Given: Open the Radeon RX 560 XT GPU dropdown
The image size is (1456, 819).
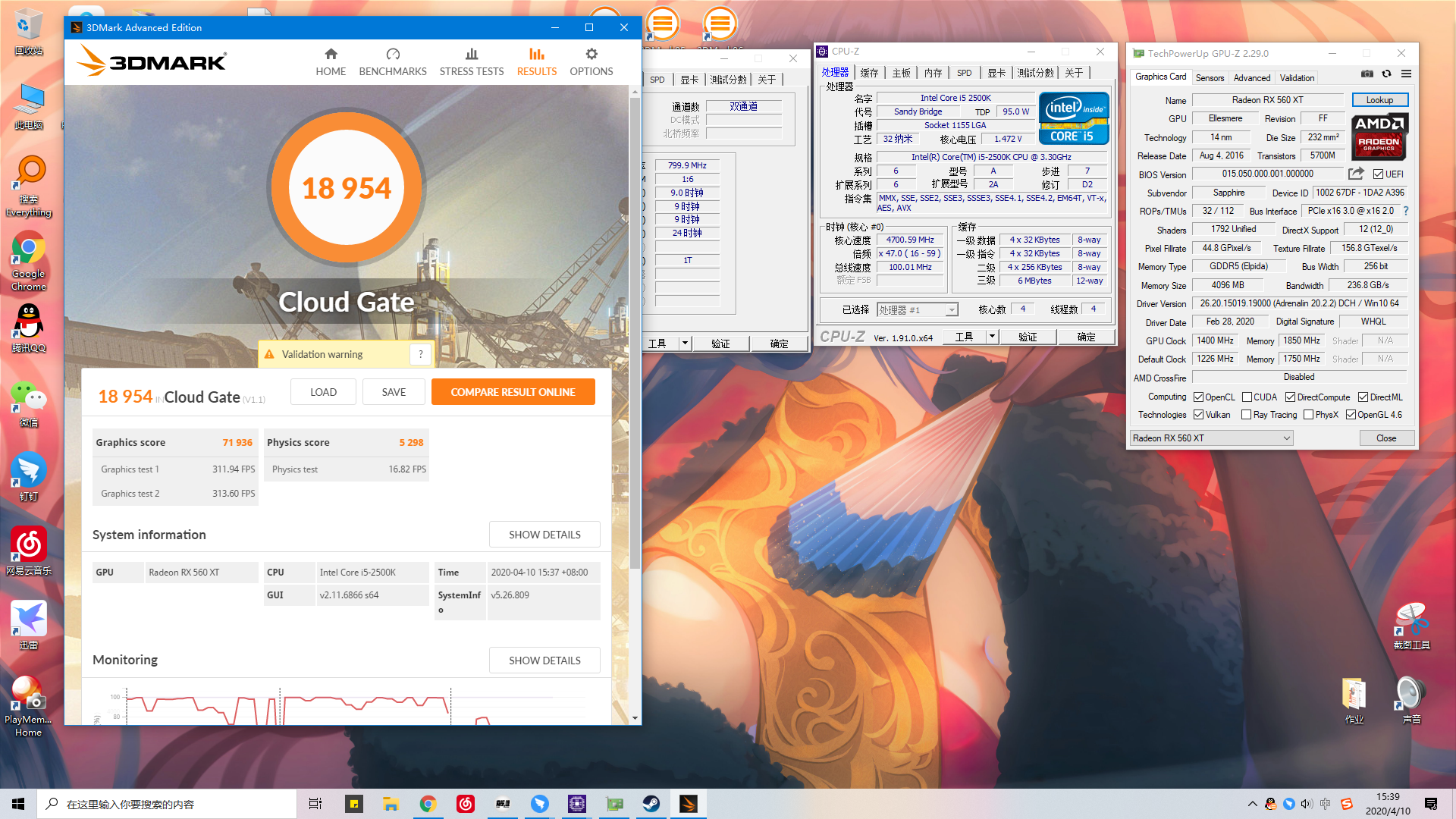Looking at the screenshot, I should [x=1211, y=438].
